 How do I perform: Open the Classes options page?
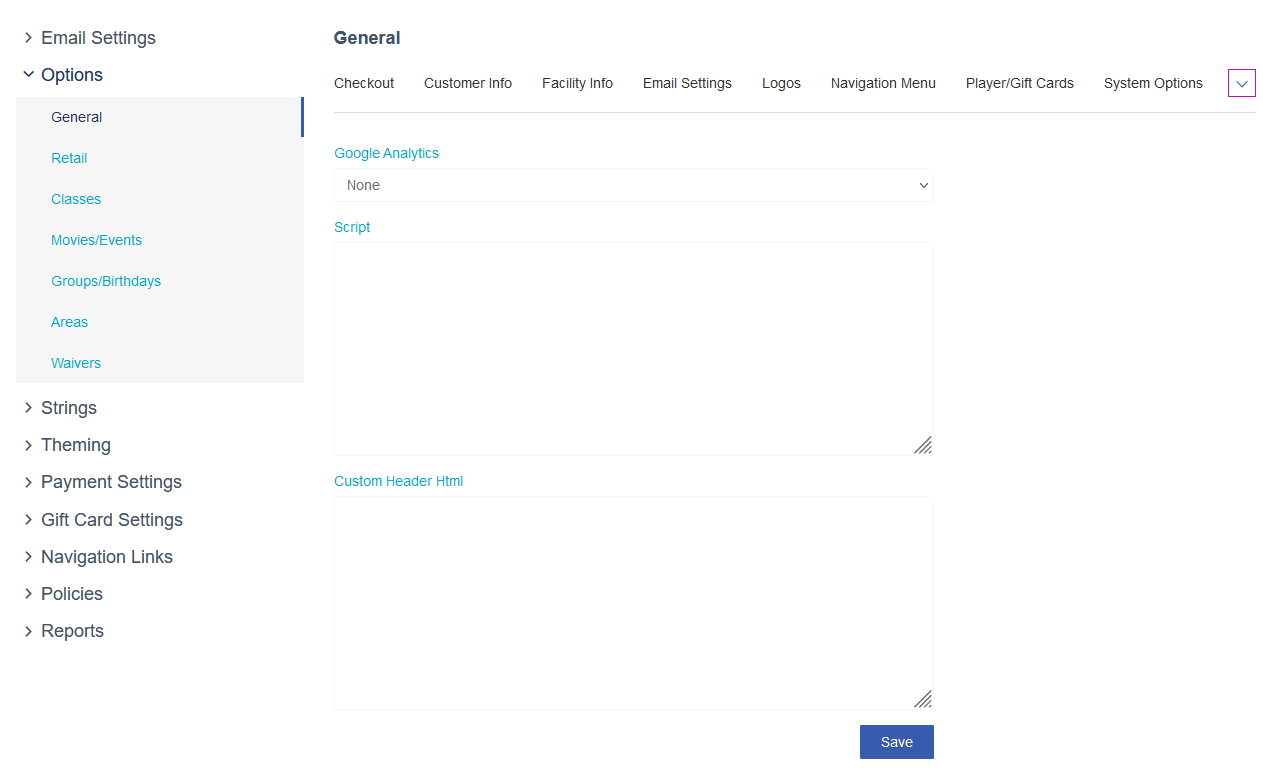[x=76, y=199]
